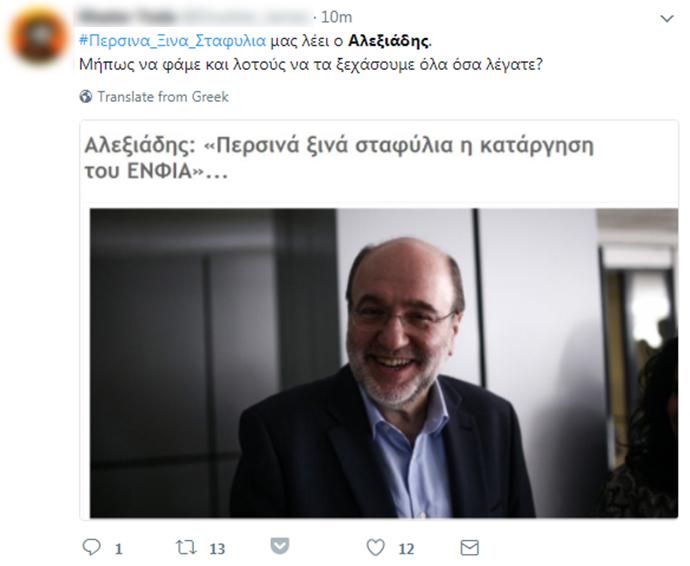View the 13 retweets count

pos(217,548)
